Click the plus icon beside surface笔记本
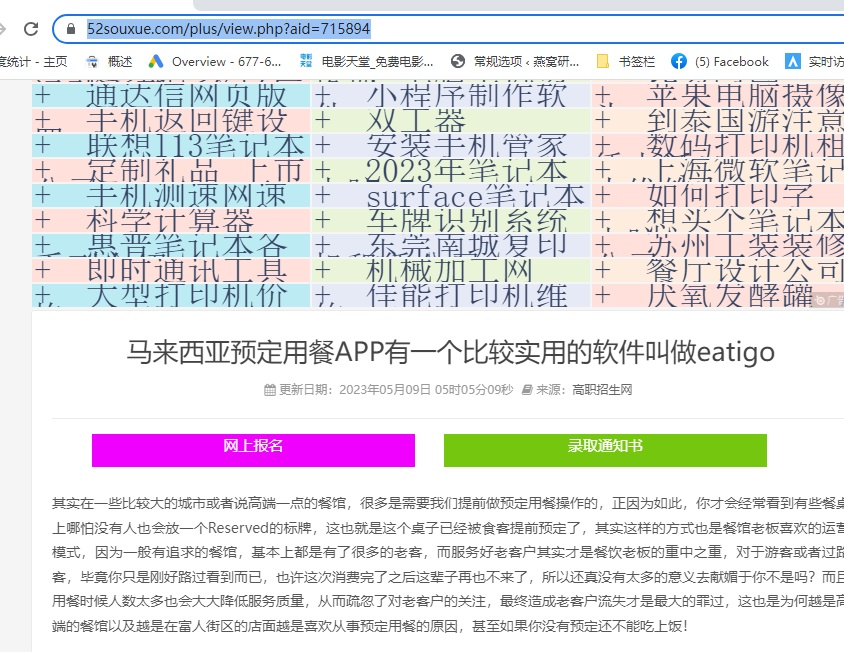The image size is (844, 652). click(322, 195)
